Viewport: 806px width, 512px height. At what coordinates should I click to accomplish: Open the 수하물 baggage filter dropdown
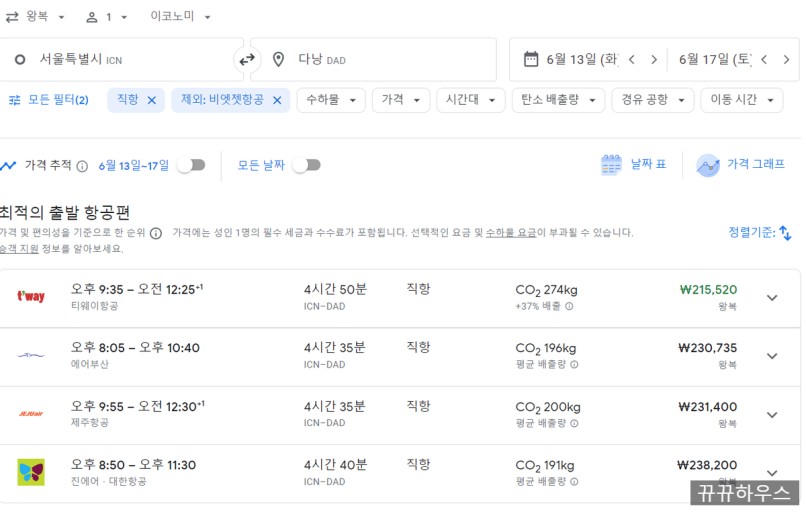pyautogui.click(x=331, y=100)
